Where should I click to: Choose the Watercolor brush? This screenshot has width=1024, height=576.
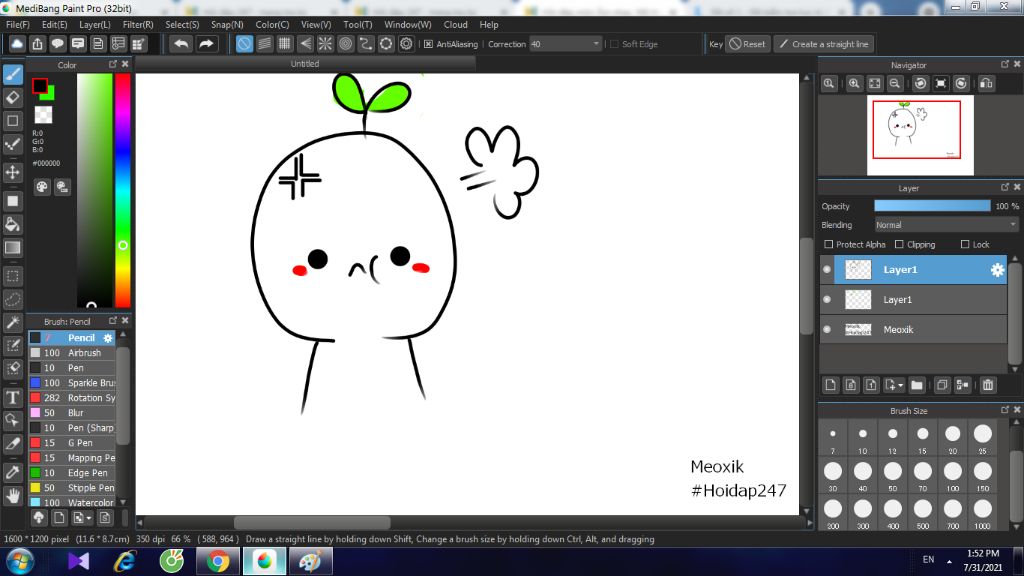click(72, 503)
